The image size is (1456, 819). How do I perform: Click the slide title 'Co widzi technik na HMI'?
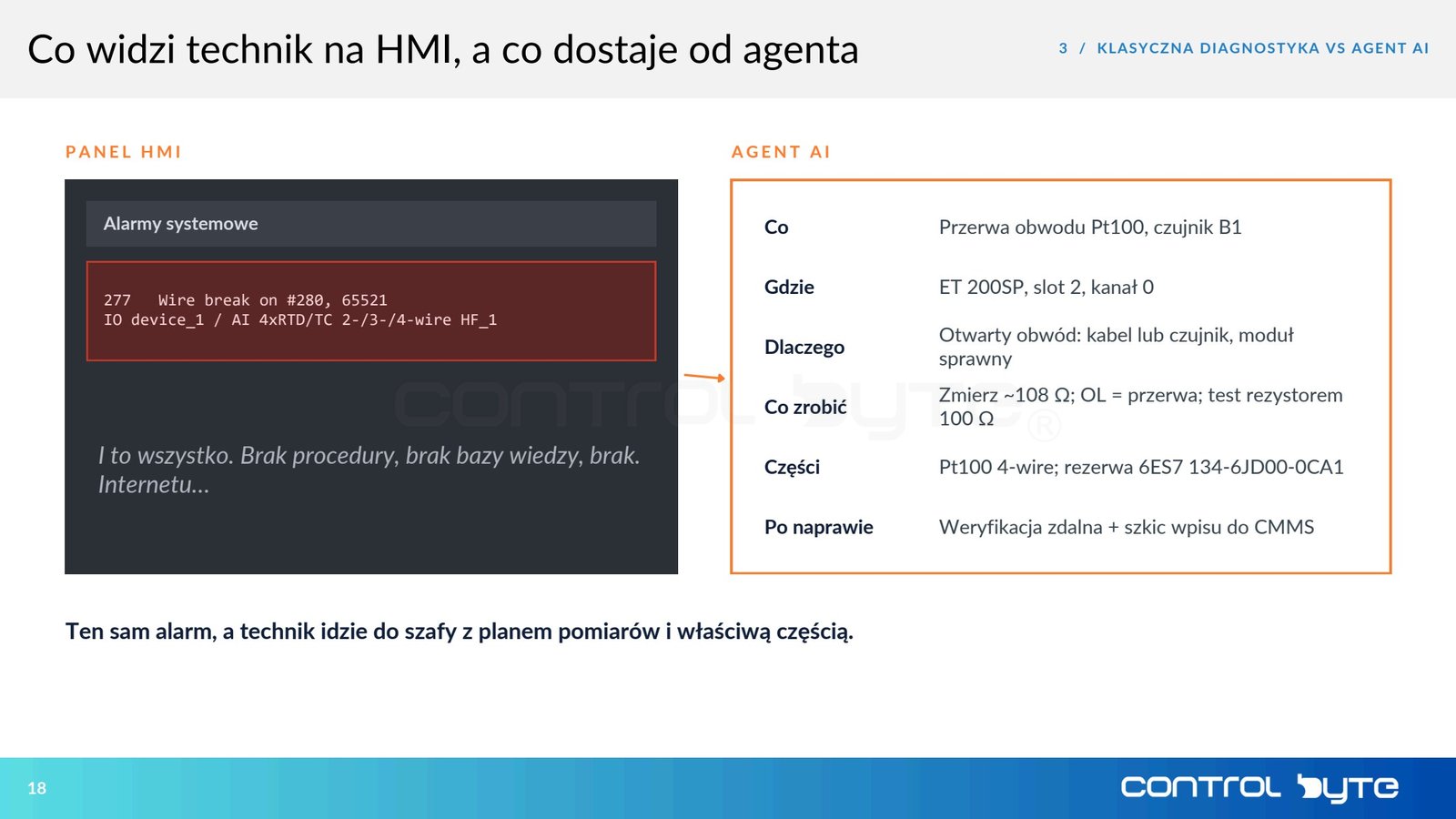click(443, 49)
